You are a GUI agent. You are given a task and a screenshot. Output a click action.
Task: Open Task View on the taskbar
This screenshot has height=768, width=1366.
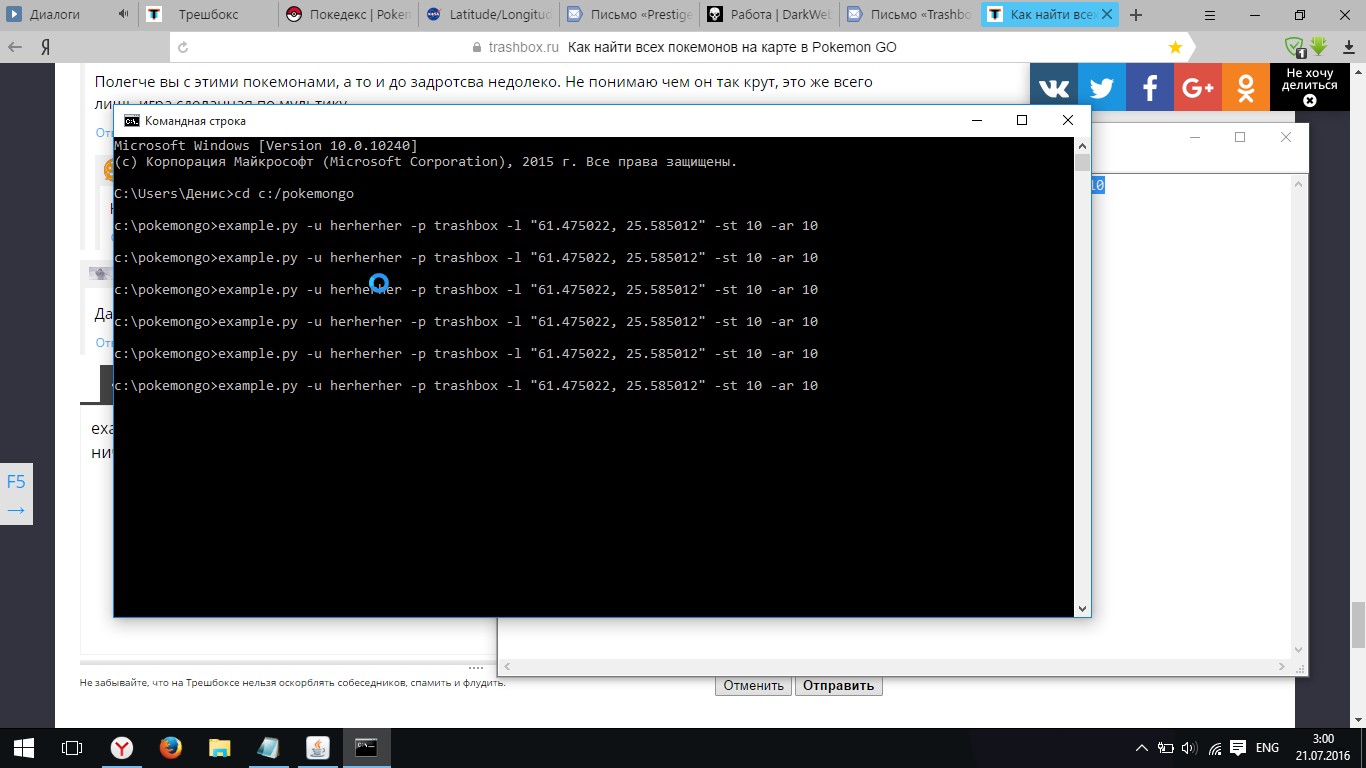[x=72, y=747]
